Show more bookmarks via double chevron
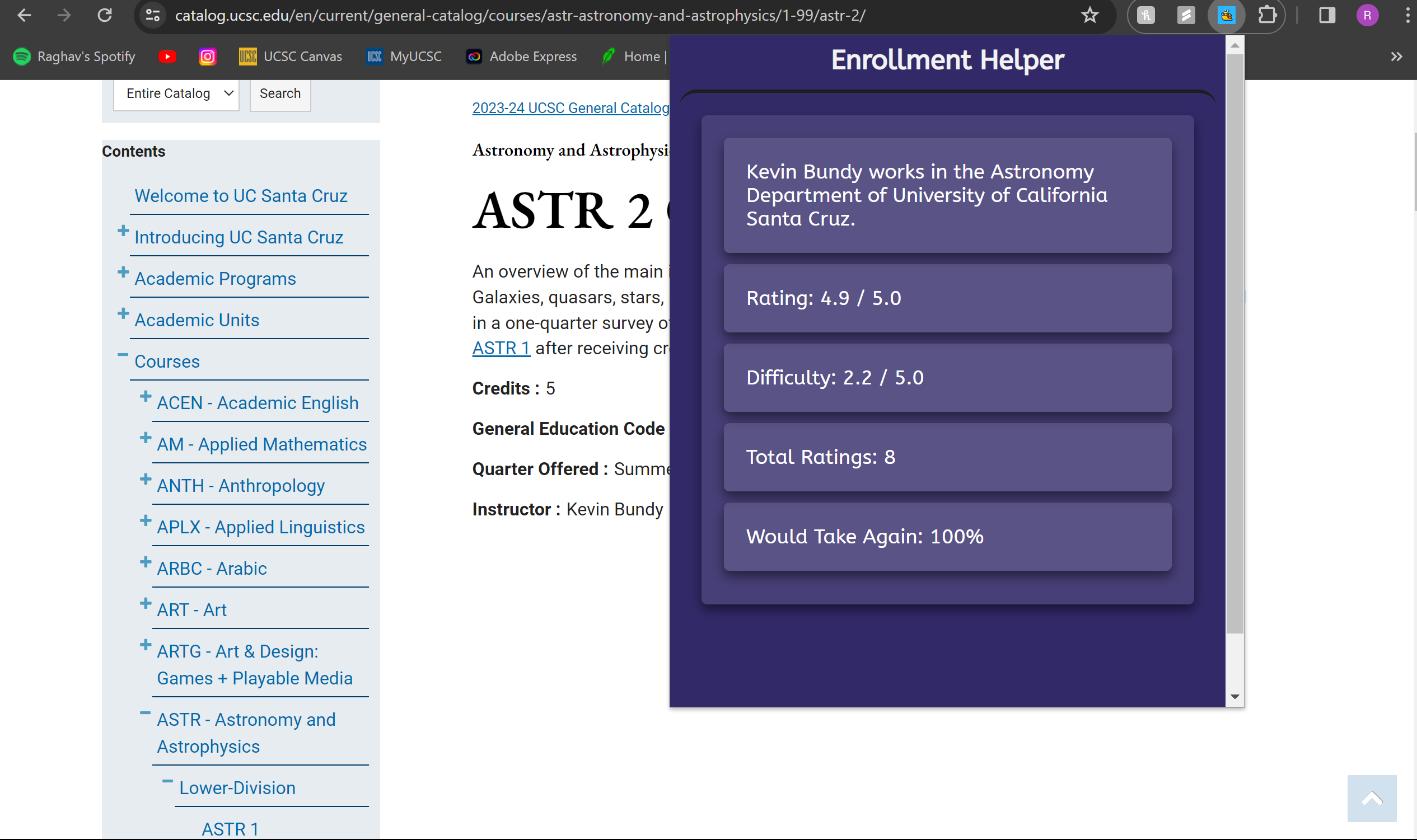 tap(1396, 57)
